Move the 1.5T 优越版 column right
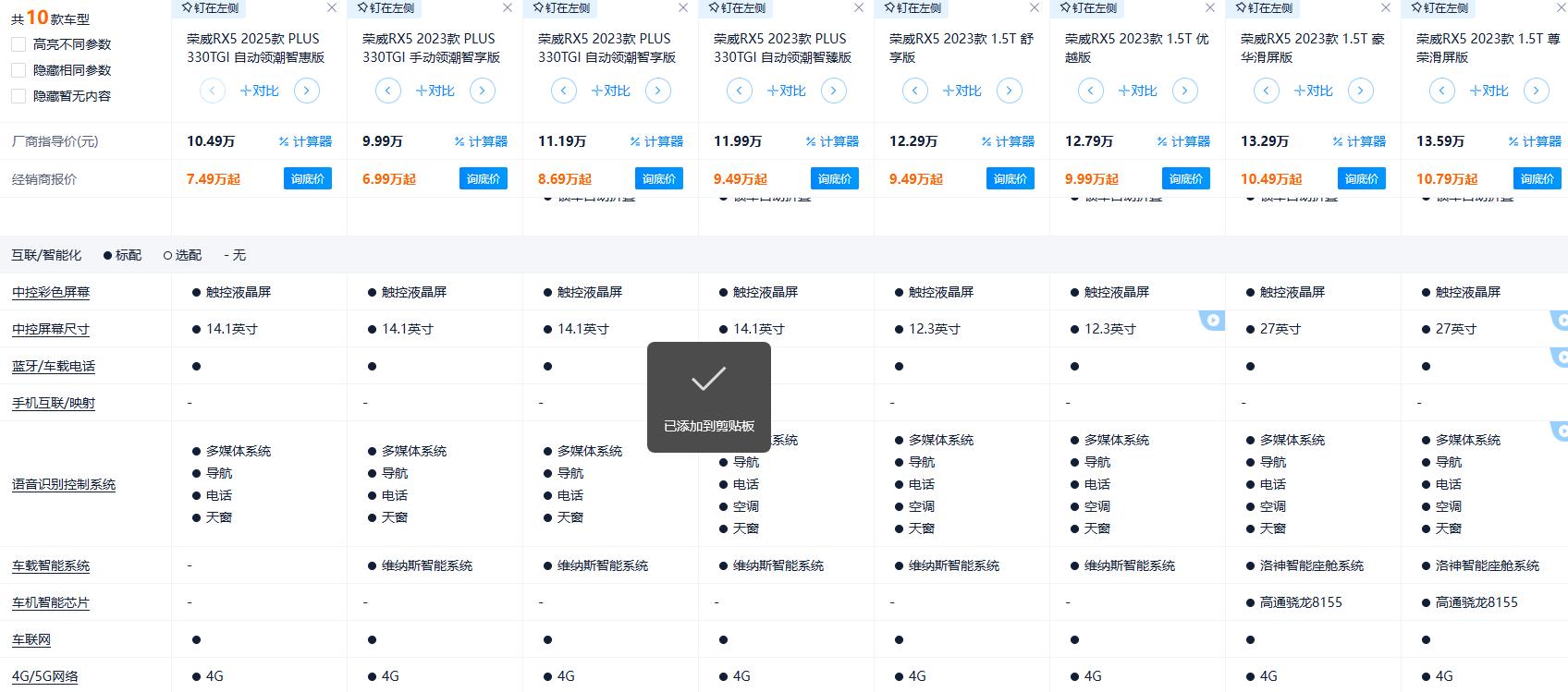Image resolution: width=1568 pixels, height=692 pixels. pyautogui.click(x=1185, y=91)
